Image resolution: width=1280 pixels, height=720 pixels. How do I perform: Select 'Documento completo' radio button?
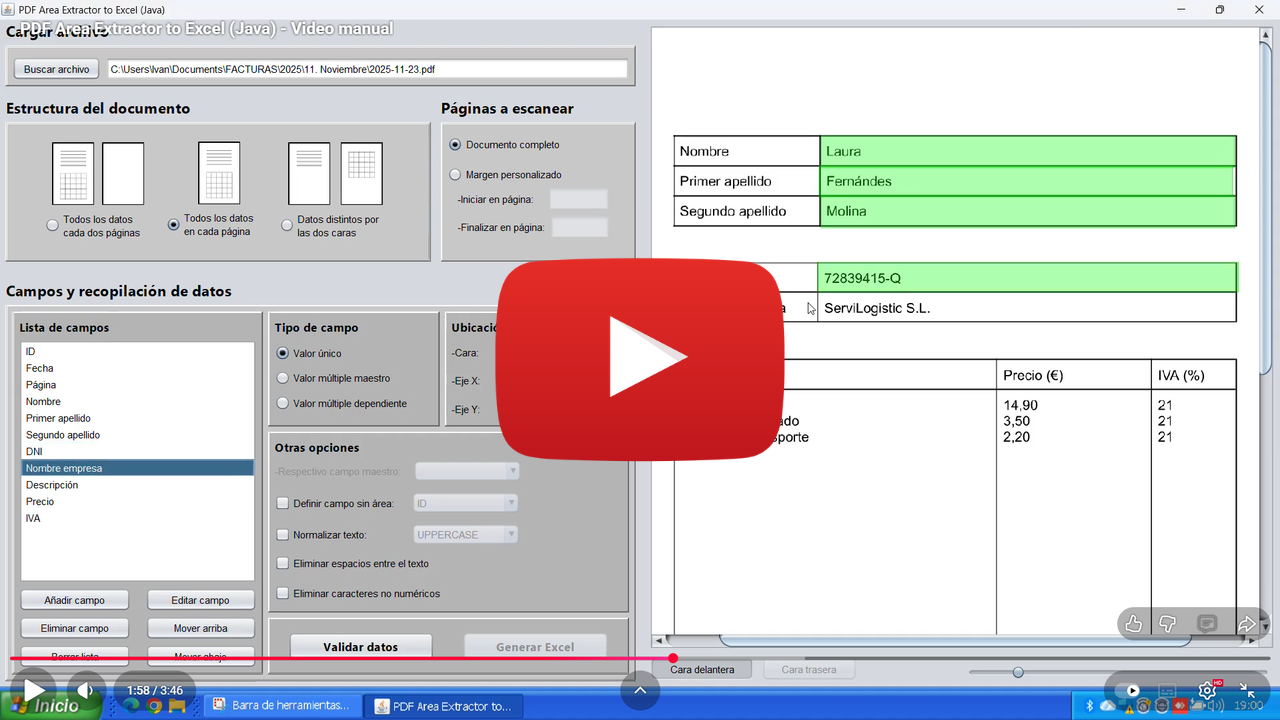click(456, 145)
